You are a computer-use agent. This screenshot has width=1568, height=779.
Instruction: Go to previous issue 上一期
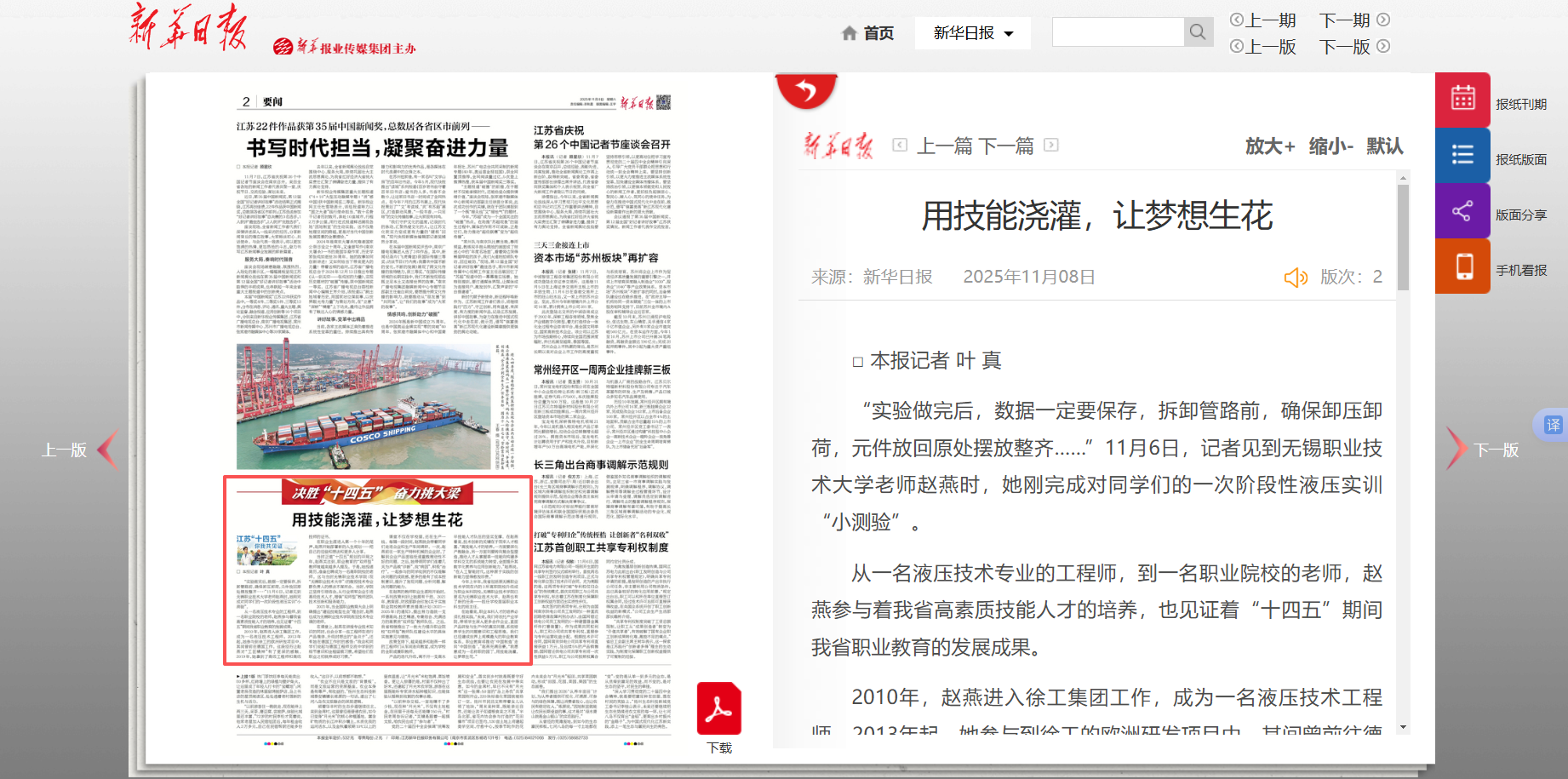[x=1263, y=20]
